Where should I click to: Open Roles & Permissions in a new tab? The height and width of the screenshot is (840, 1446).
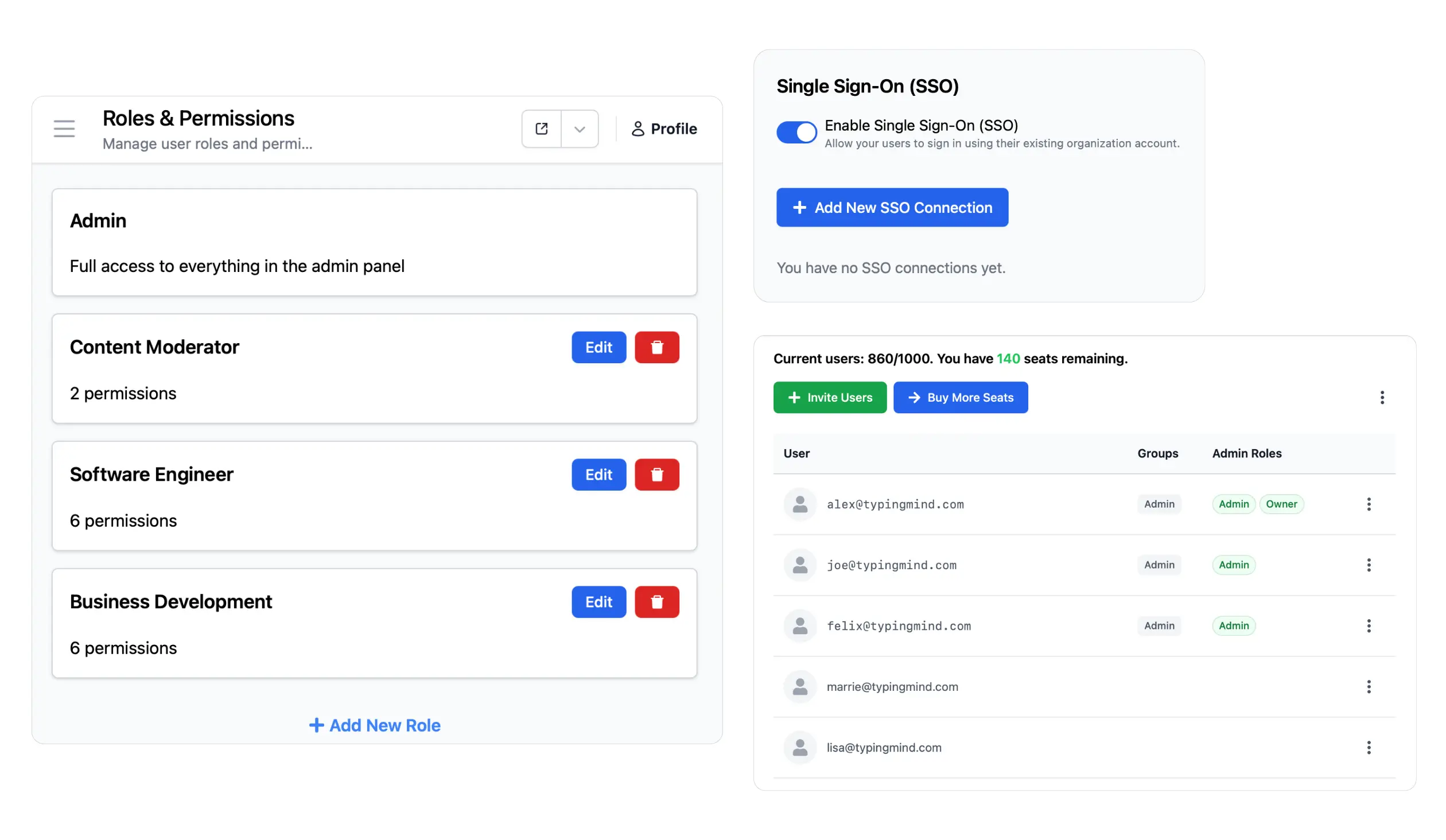tap(541, 129)
